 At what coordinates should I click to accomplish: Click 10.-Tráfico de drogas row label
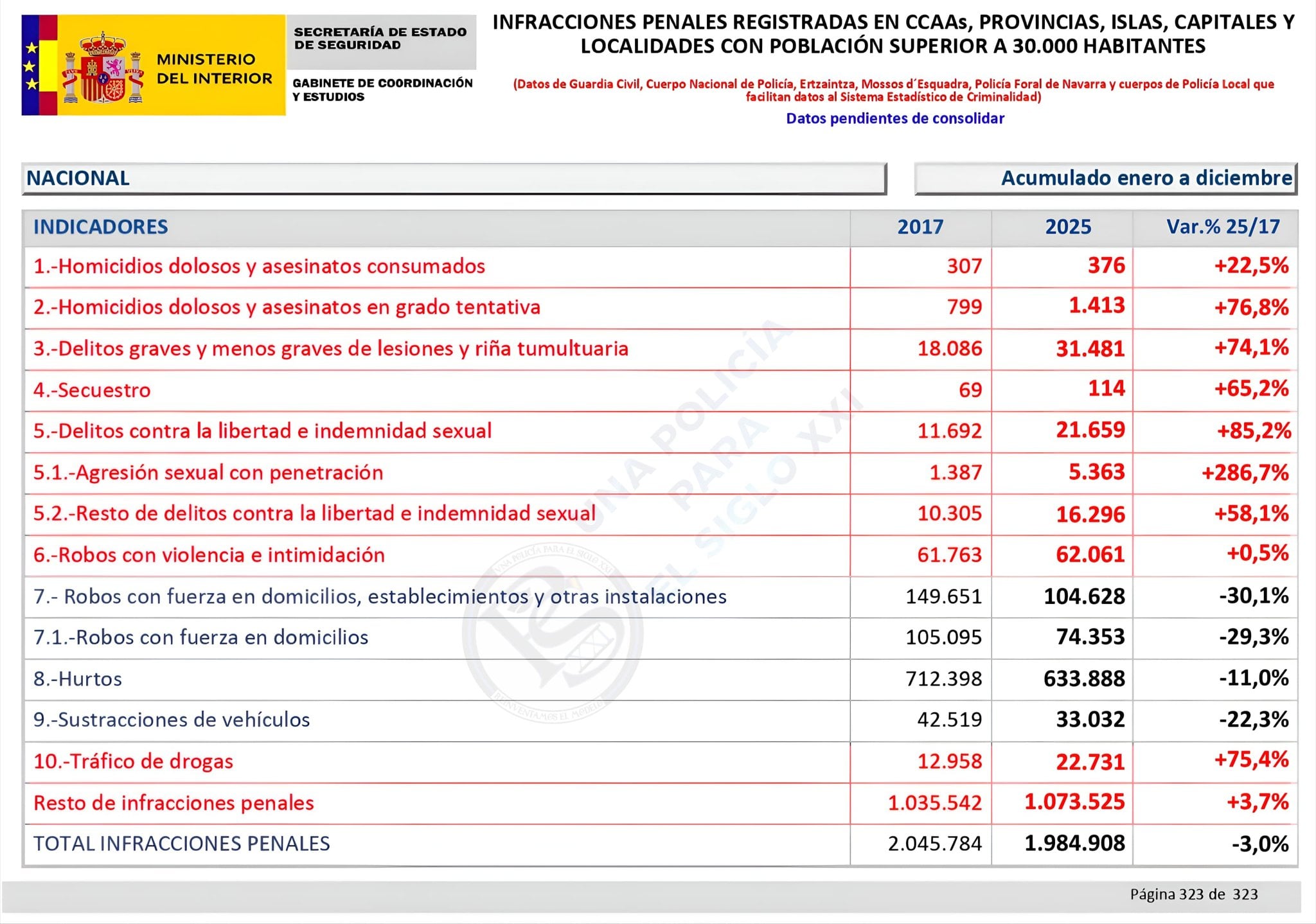click(133, 761)
